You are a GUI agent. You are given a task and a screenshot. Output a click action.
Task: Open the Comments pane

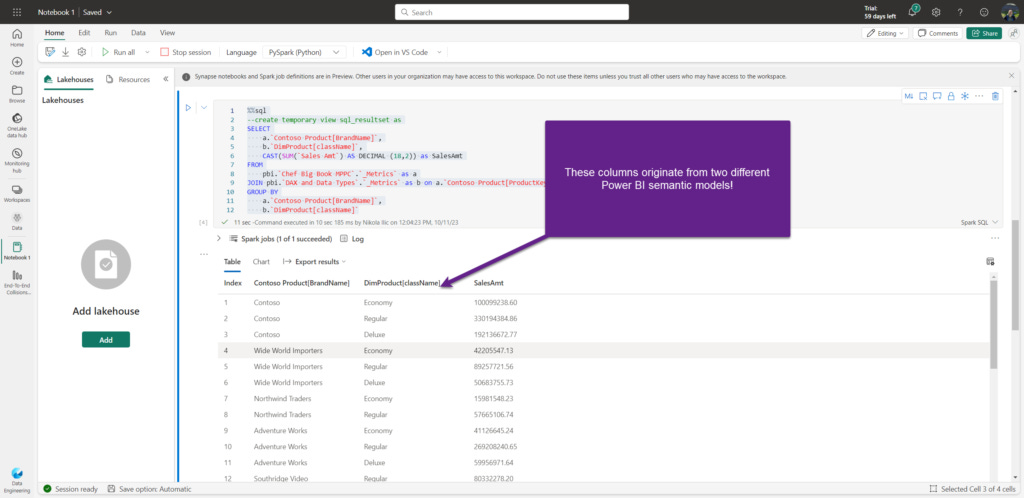click(938, 33)
